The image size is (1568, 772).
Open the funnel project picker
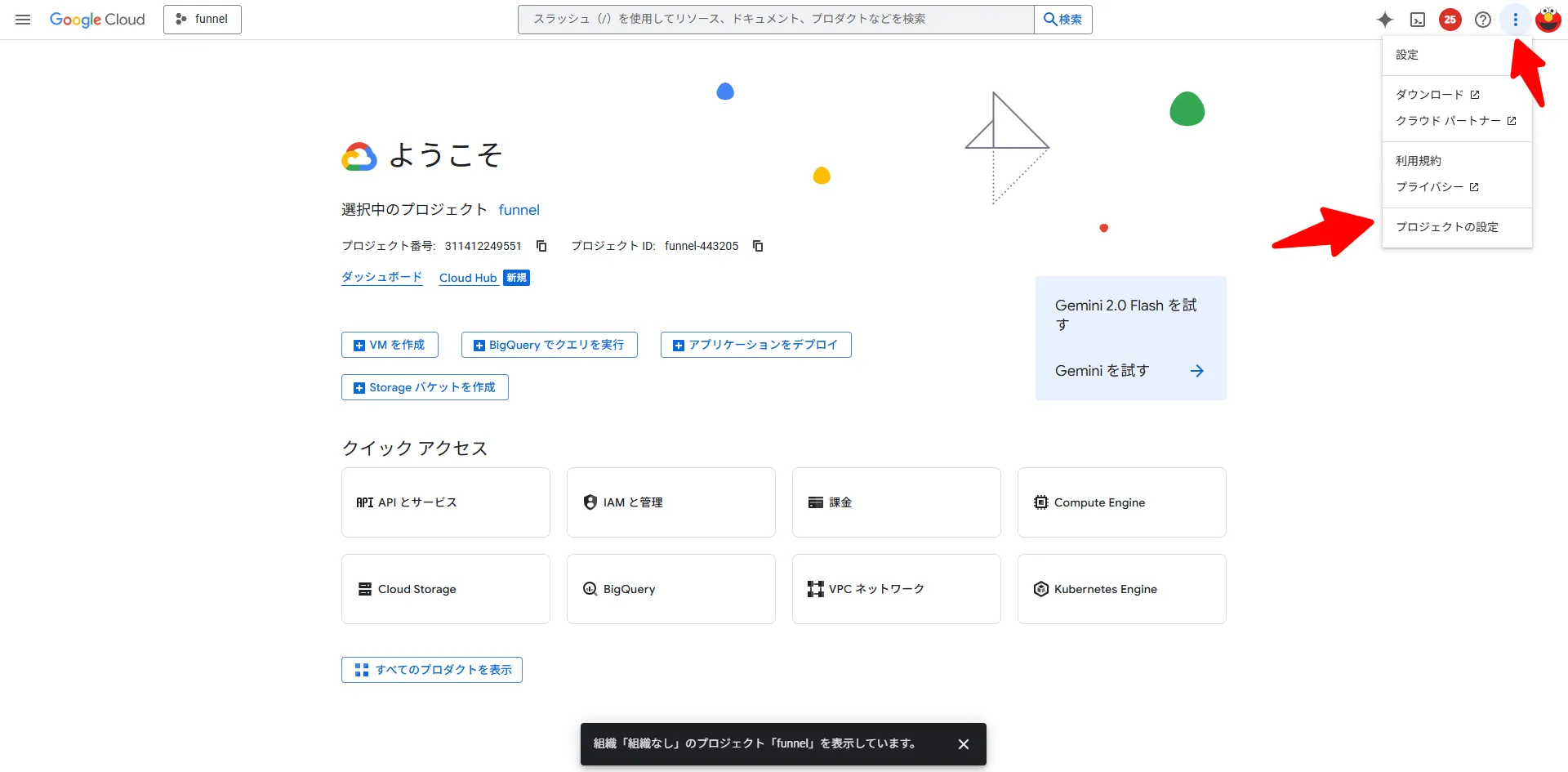(203, 20)
